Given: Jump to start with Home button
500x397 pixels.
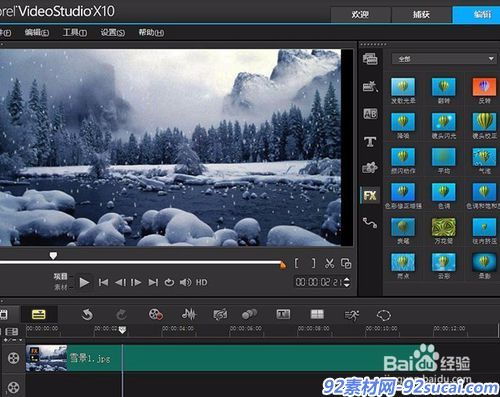Looking at the screenshot, I should [103, 282].
